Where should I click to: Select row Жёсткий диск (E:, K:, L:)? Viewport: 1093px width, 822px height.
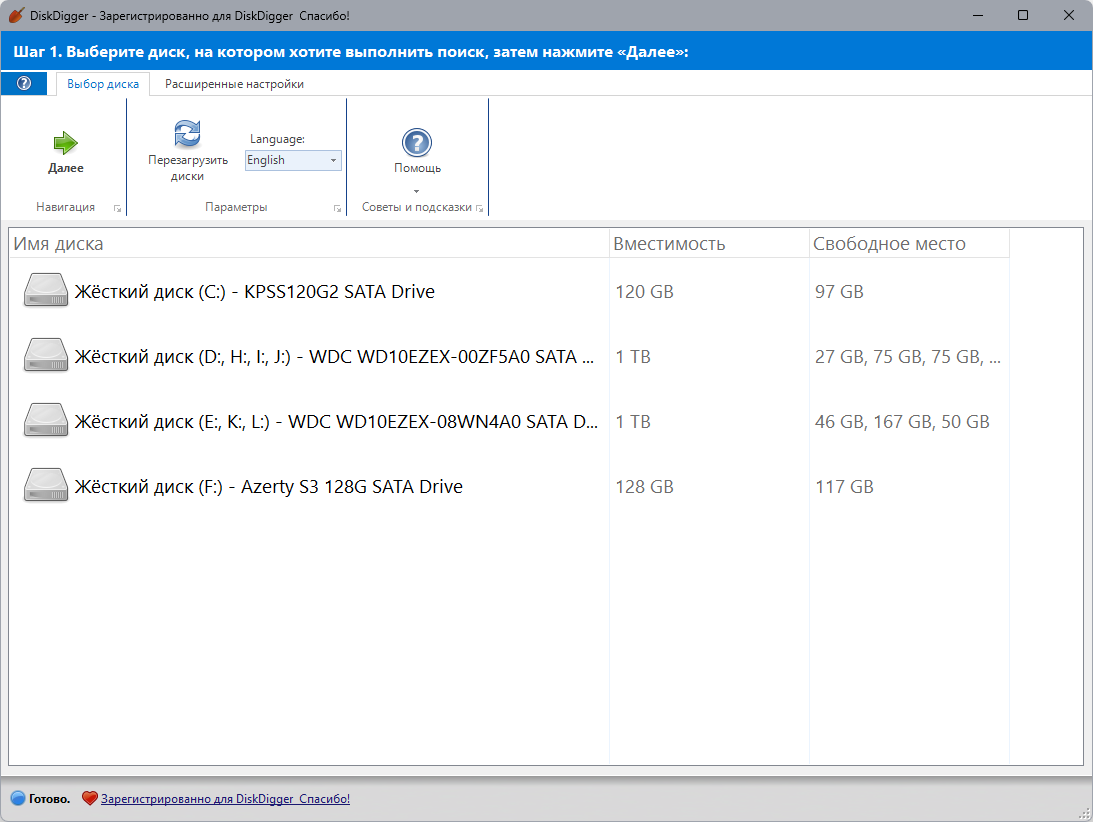pos(510,421)
